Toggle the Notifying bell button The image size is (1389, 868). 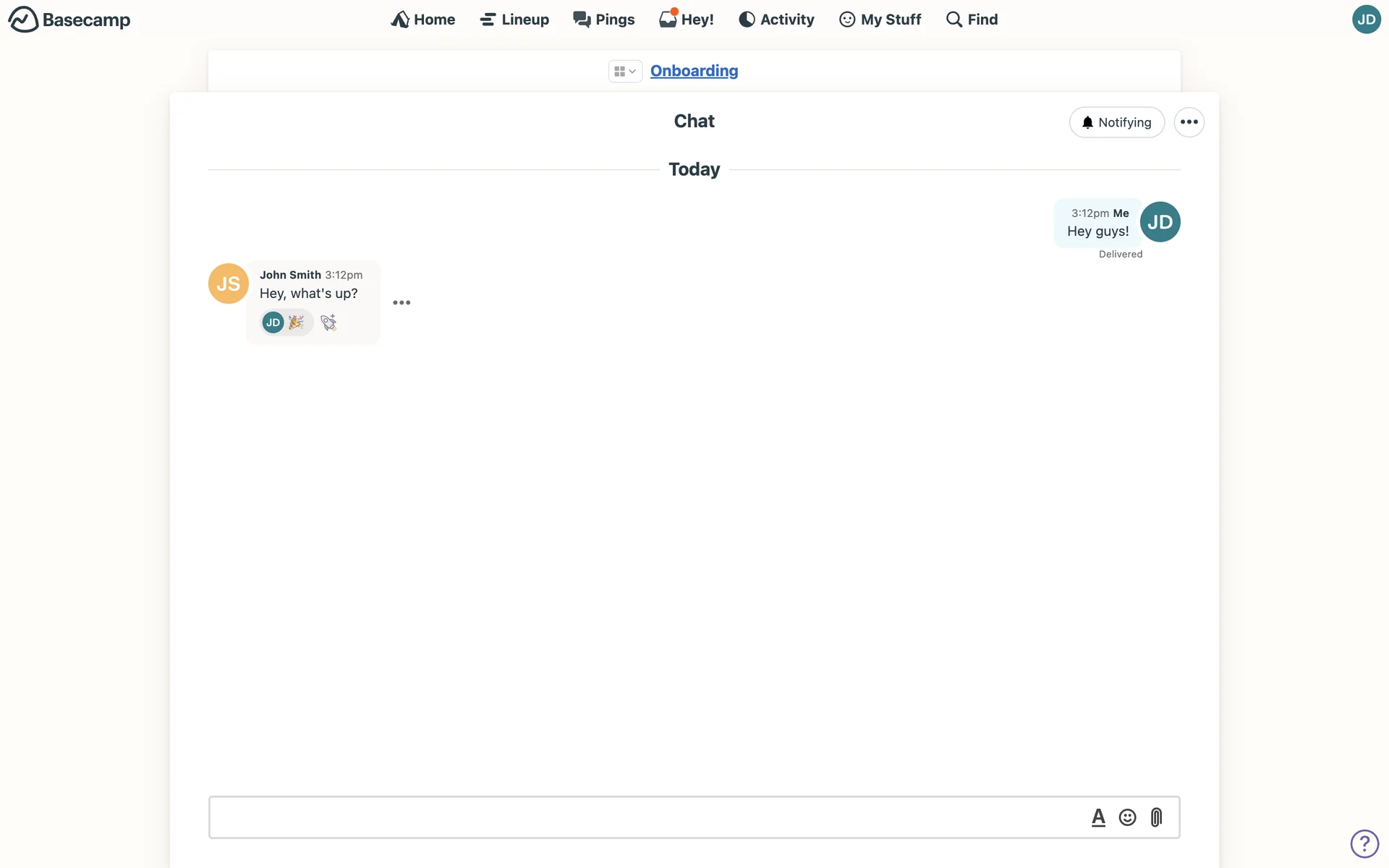click(1116, 122)
